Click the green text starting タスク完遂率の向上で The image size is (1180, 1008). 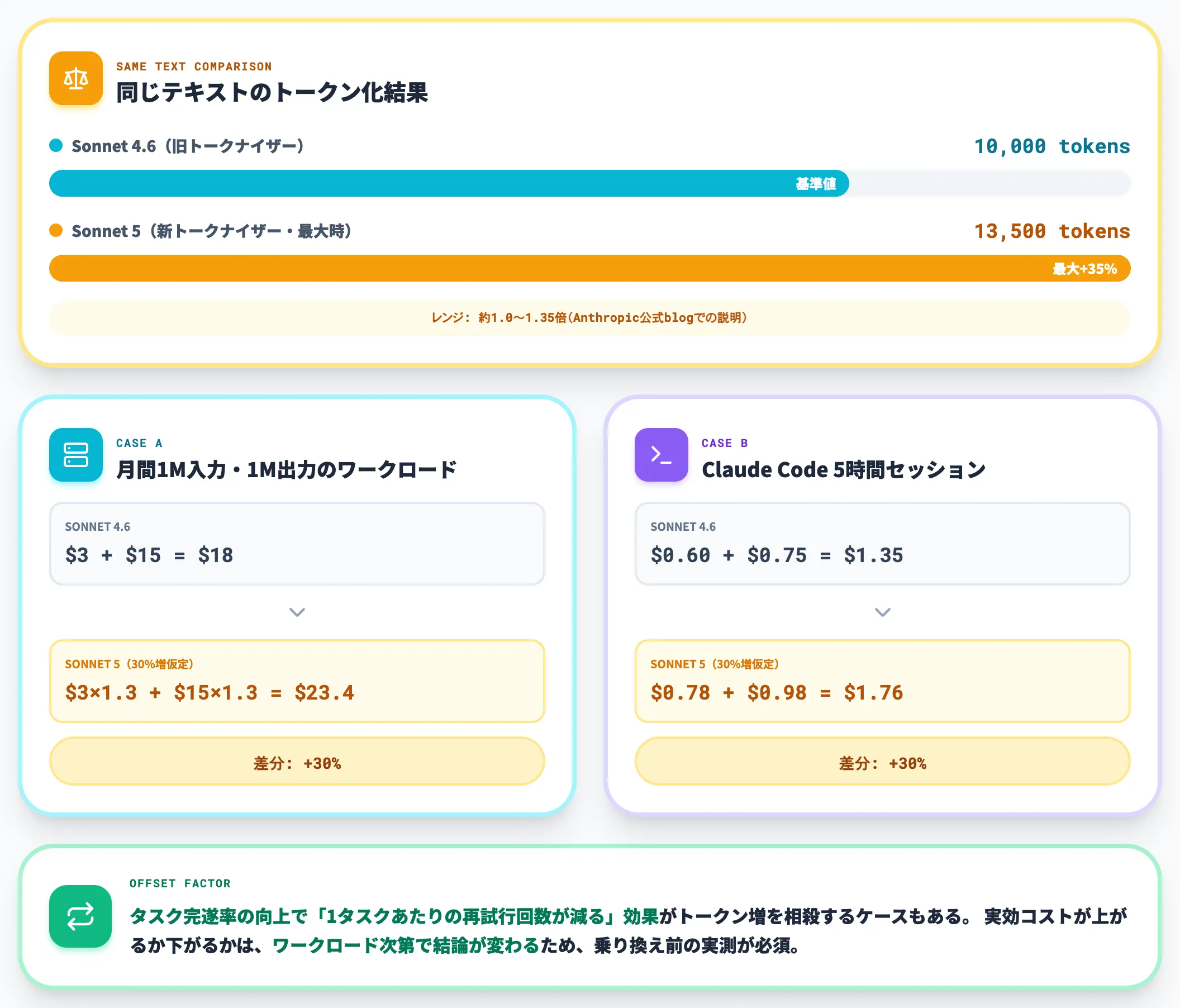[394, 916]
